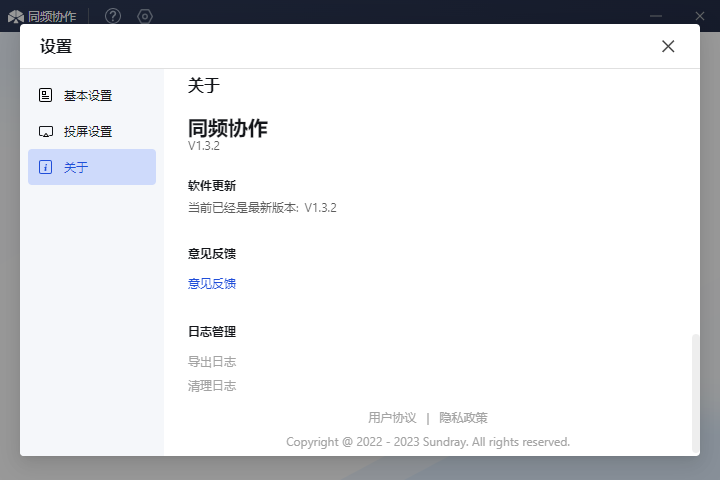Image resolution: width=720 pixels, height=480 pixels.
Task: Click the 投屏设置 screen-cast icon
Action: click(x=45, y=132)
